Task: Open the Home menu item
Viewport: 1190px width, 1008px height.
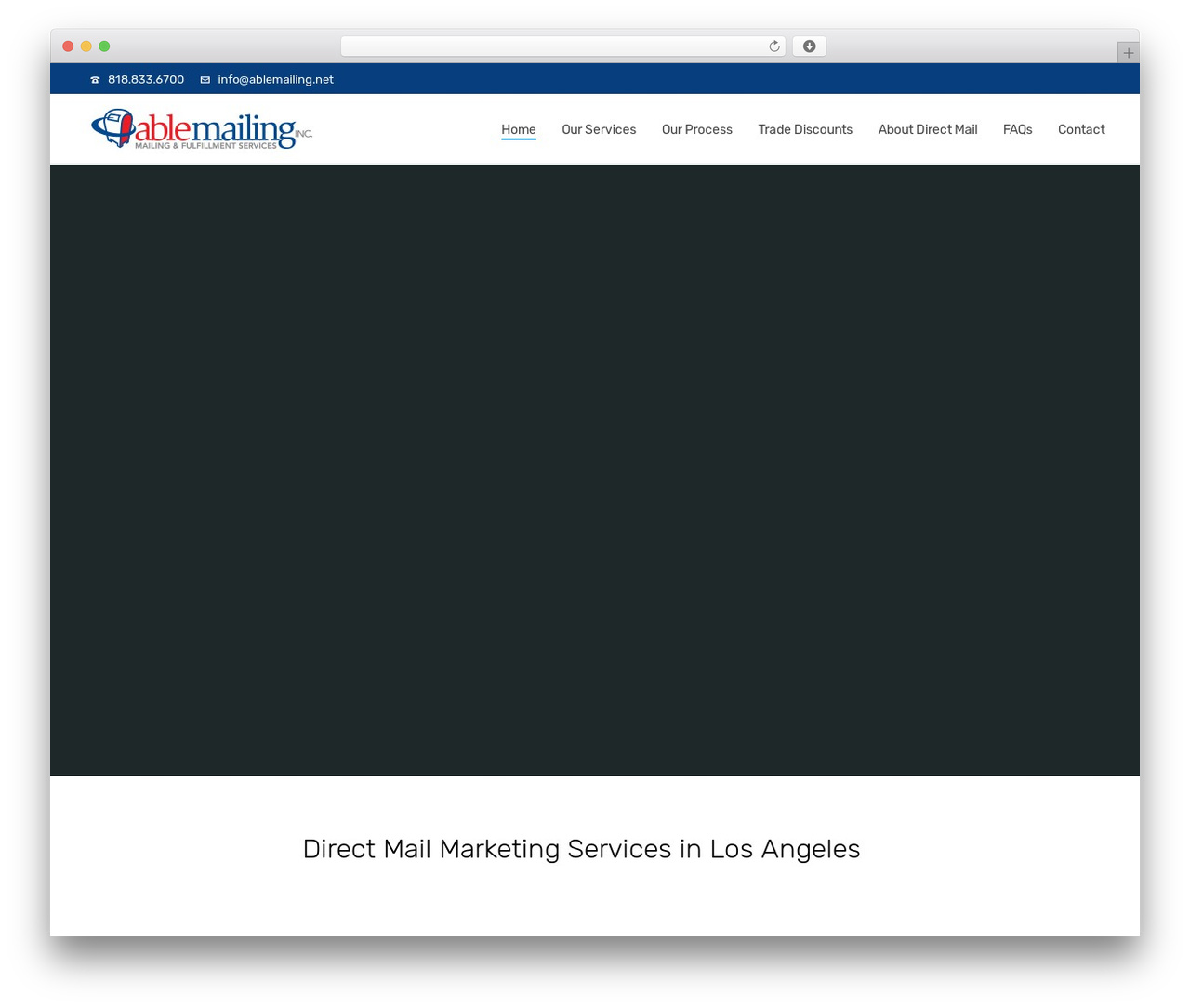Action: tap(519, 130)
